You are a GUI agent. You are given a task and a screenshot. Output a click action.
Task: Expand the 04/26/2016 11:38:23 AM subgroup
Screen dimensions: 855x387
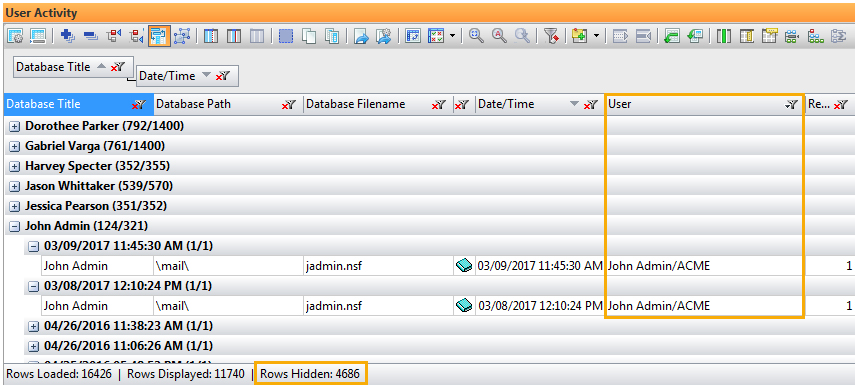[x=34, y=326]
